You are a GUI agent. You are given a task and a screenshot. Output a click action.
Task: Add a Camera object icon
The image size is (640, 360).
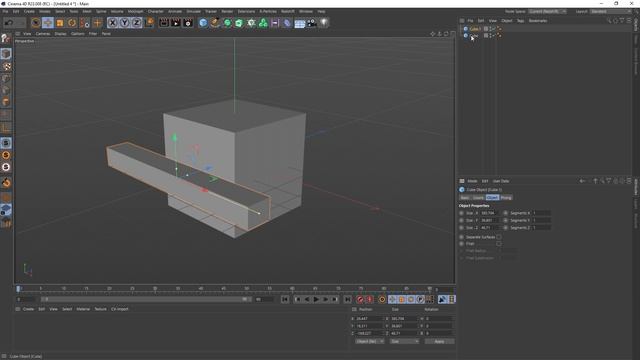(312, 23)
